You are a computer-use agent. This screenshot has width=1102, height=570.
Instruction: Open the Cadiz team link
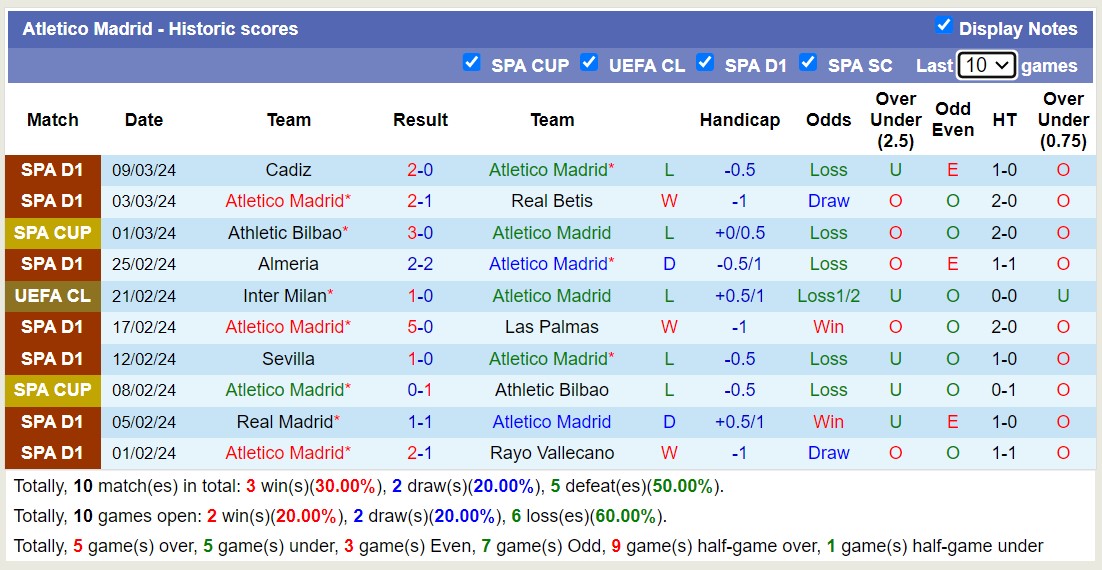tap(288, 170)
